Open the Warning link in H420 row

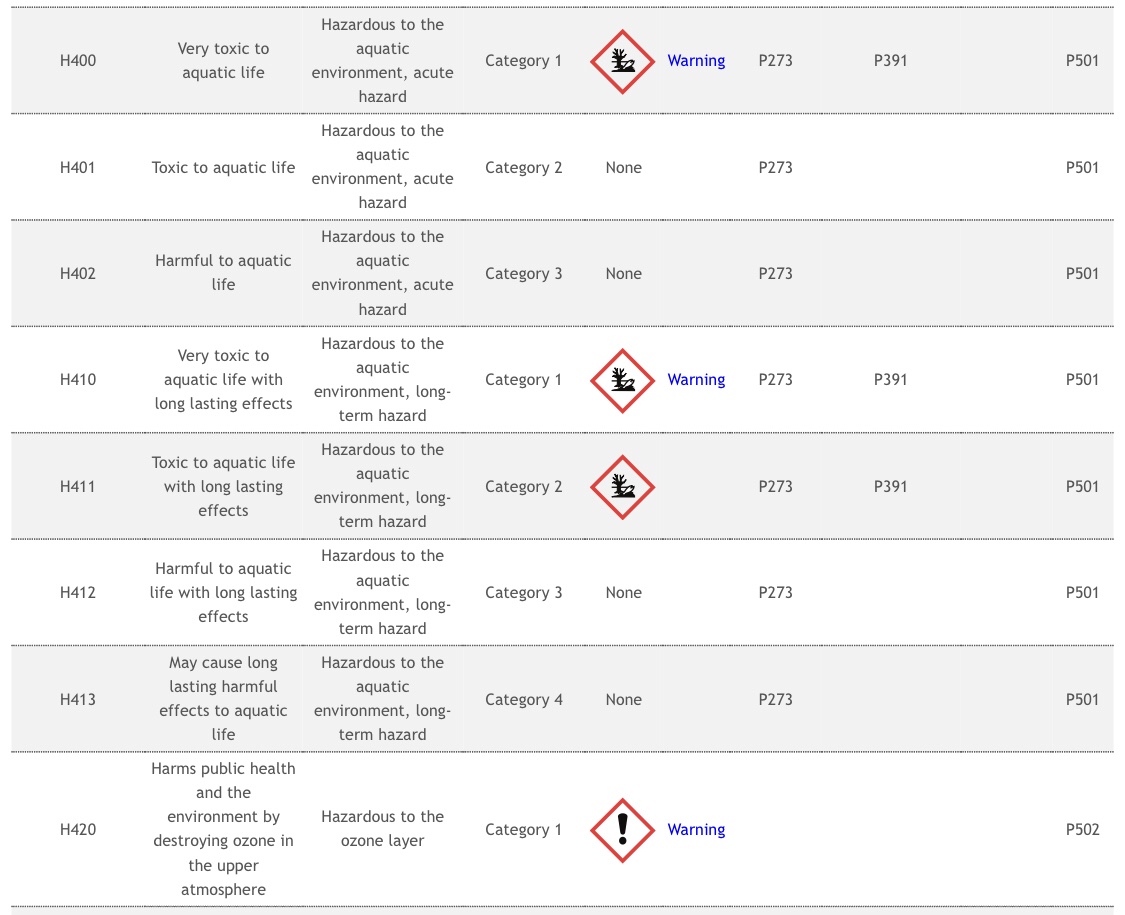696,830
